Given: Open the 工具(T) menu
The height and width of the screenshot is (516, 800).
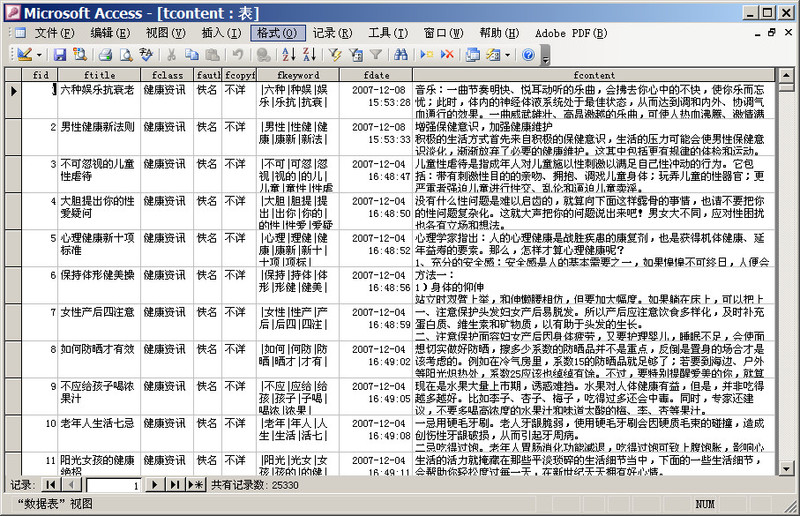Looking at the screenshot, I should 388,33.
